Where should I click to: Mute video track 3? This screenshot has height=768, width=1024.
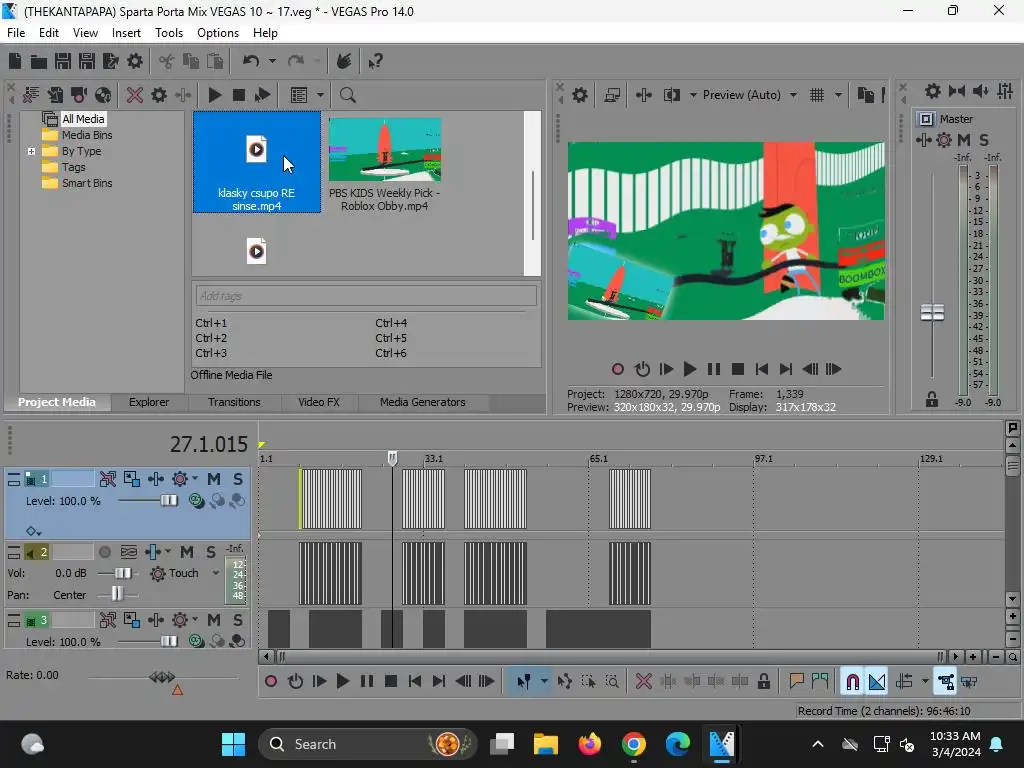pos(214,620)
